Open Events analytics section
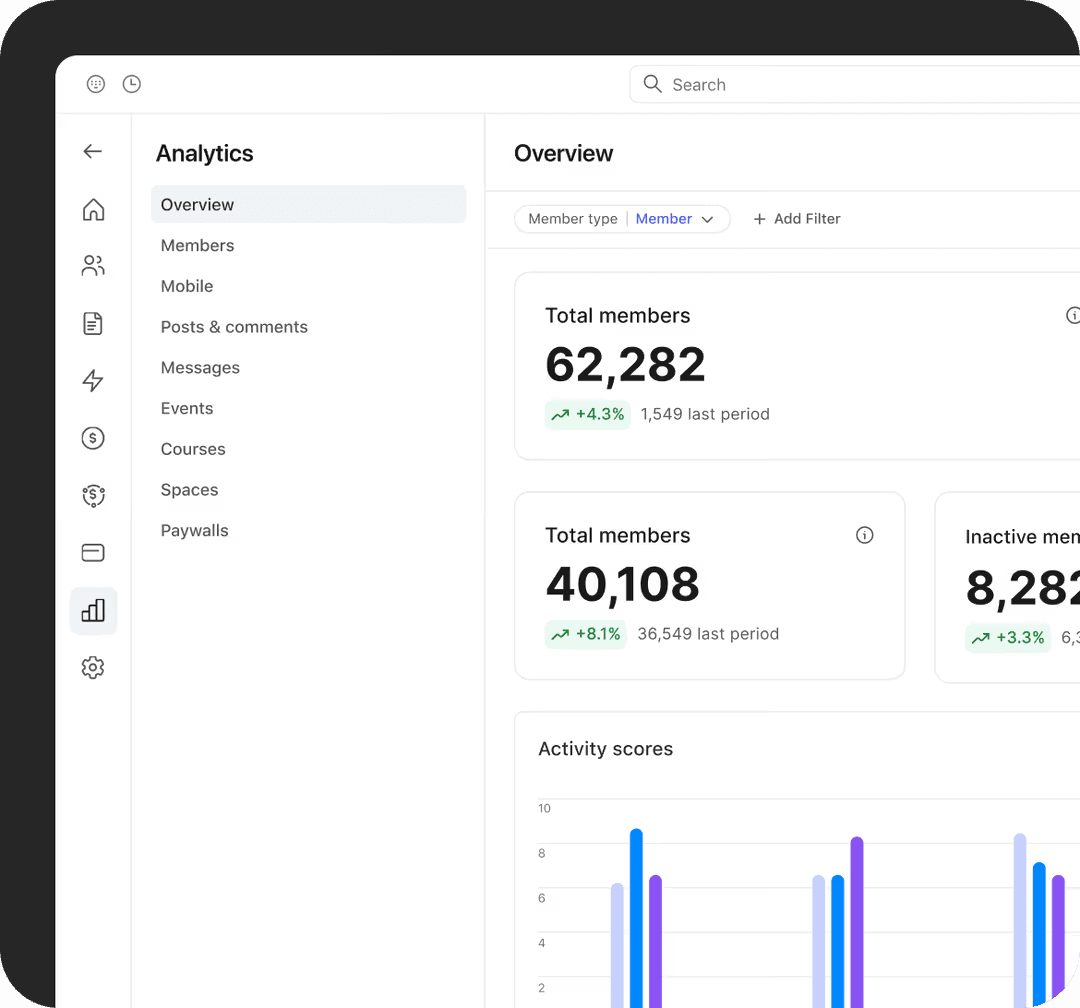Screen dimensions: 1080x1008 click(x=187, y=409)
